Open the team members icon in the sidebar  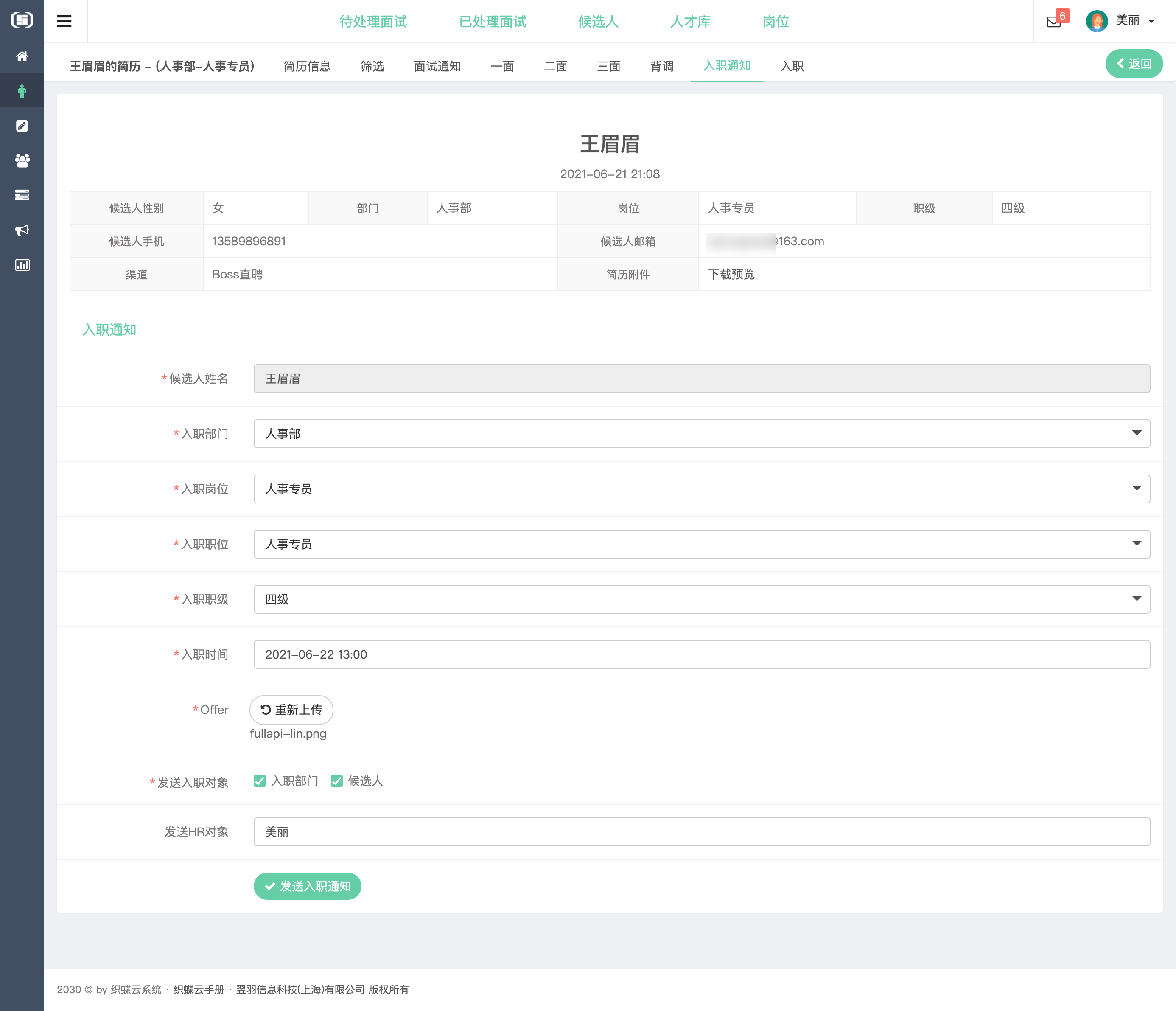(22, 161)
